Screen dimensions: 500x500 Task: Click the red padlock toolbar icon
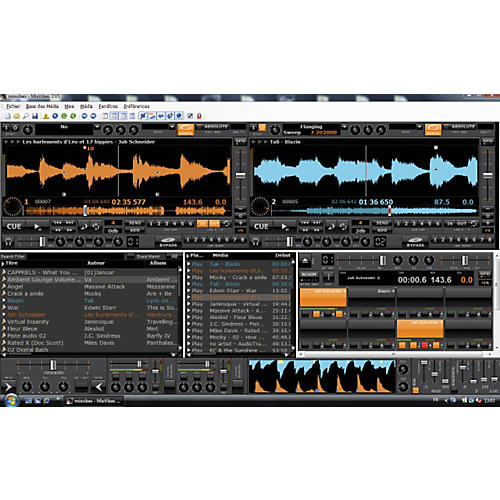[x=199, y=116]
